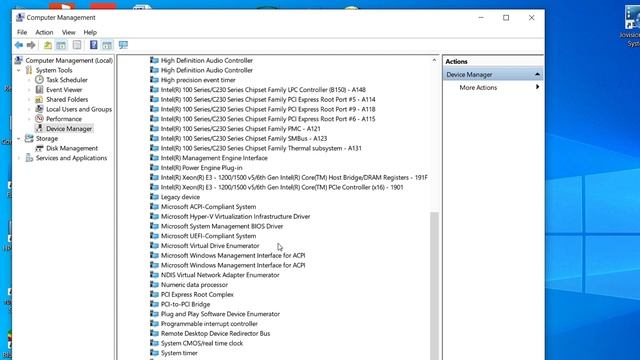
Task: Toggle the Show/Hide Console Tree icon
Action: click(61, 45)
